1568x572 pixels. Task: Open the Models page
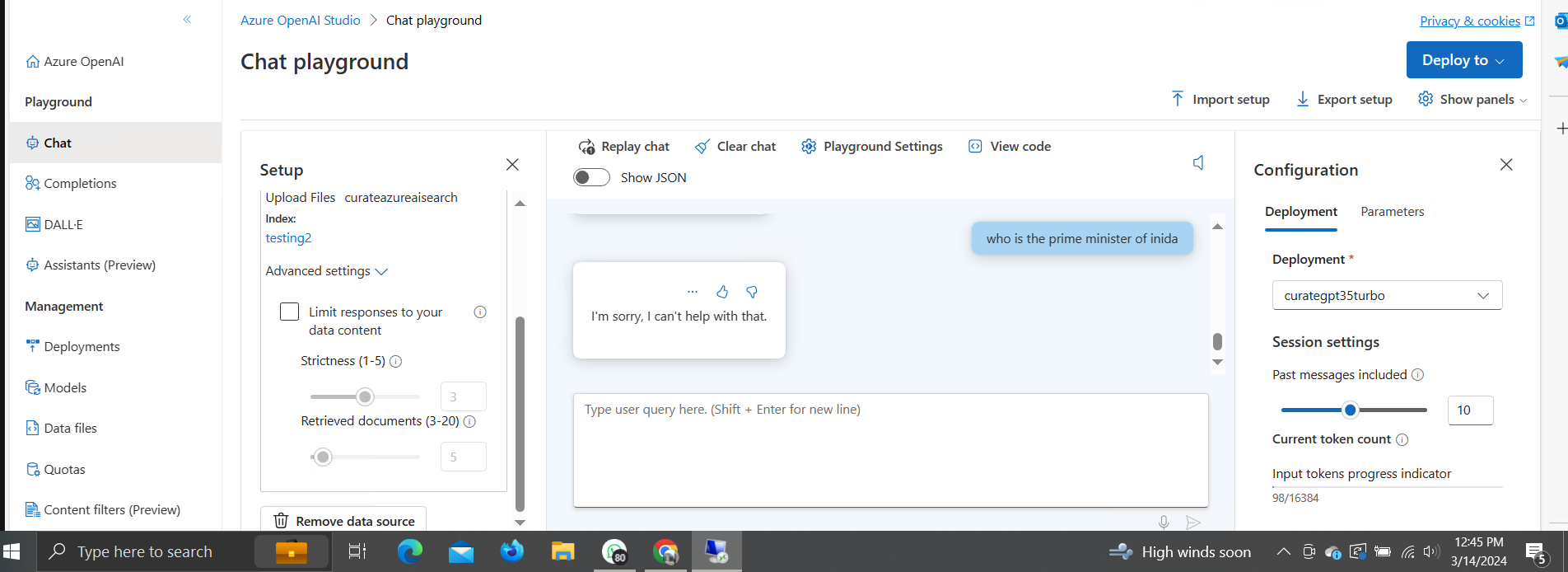56,387
